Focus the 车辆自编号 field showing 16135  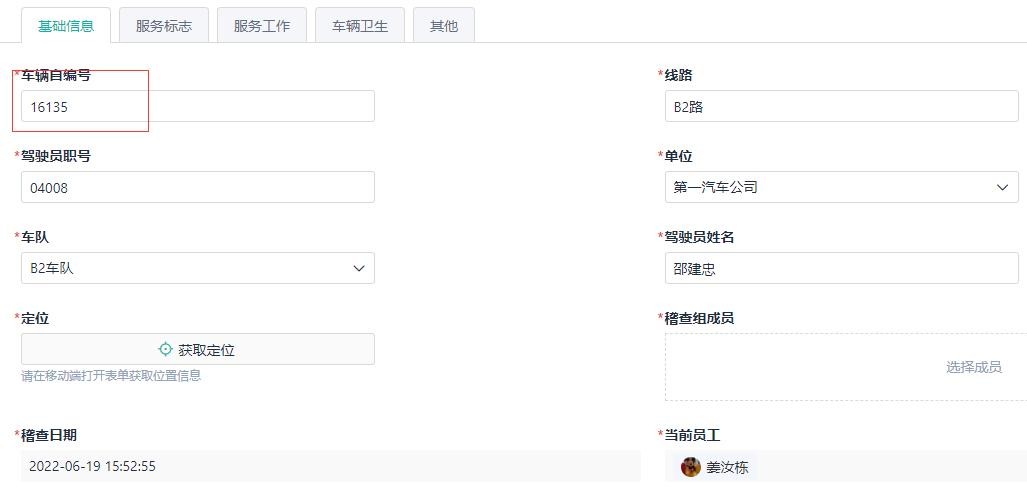click(x=197, y=107)
